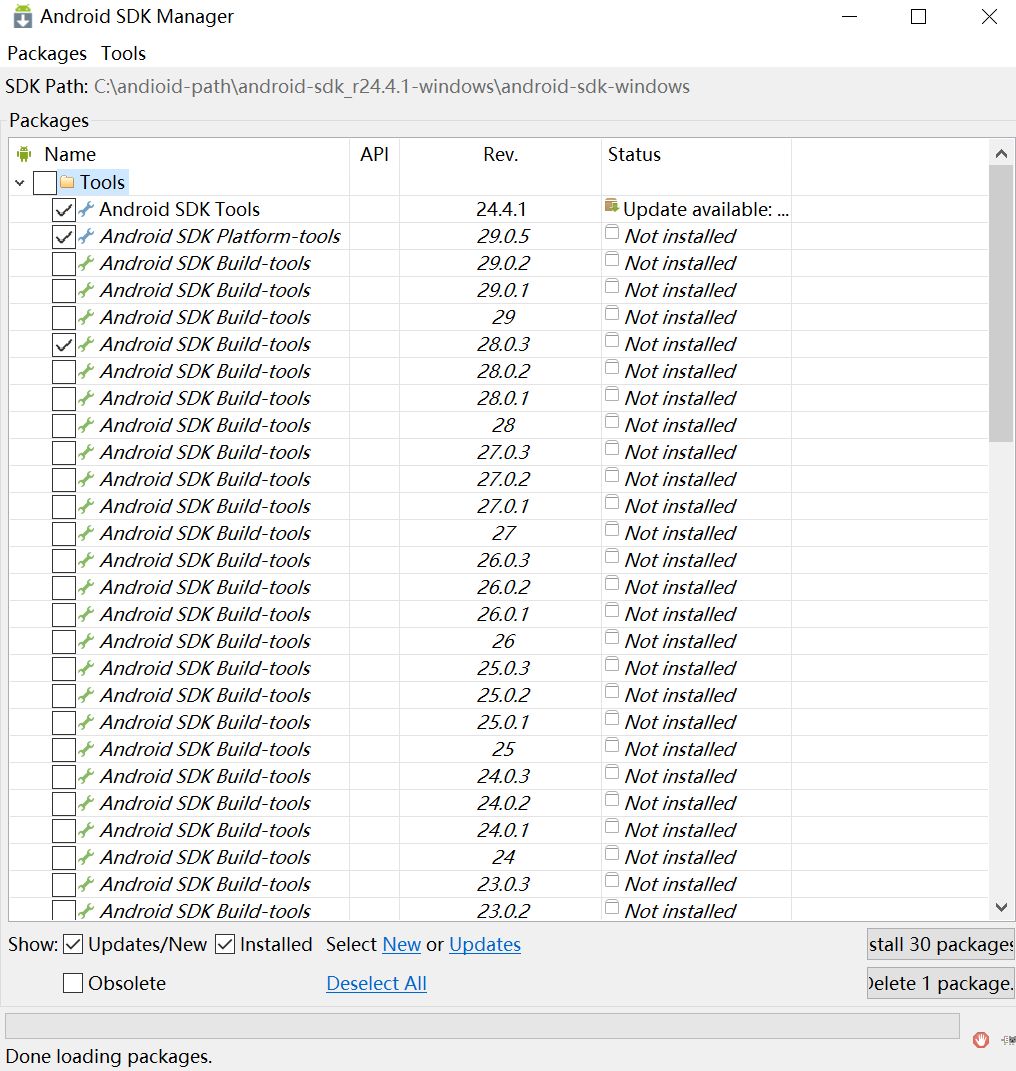Click wrench icon beside Android SDK Platform-tools
The width and height of the screenshot is (1016, 1071).
(86, 236)
